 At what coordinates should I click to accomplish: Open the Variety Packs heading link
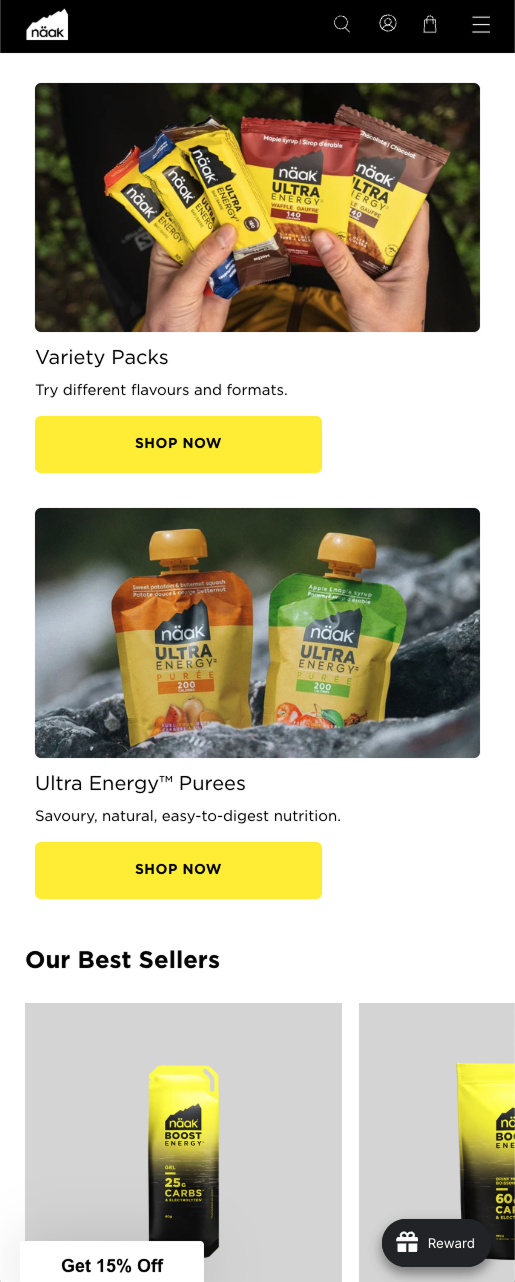(x=102, y=357)
